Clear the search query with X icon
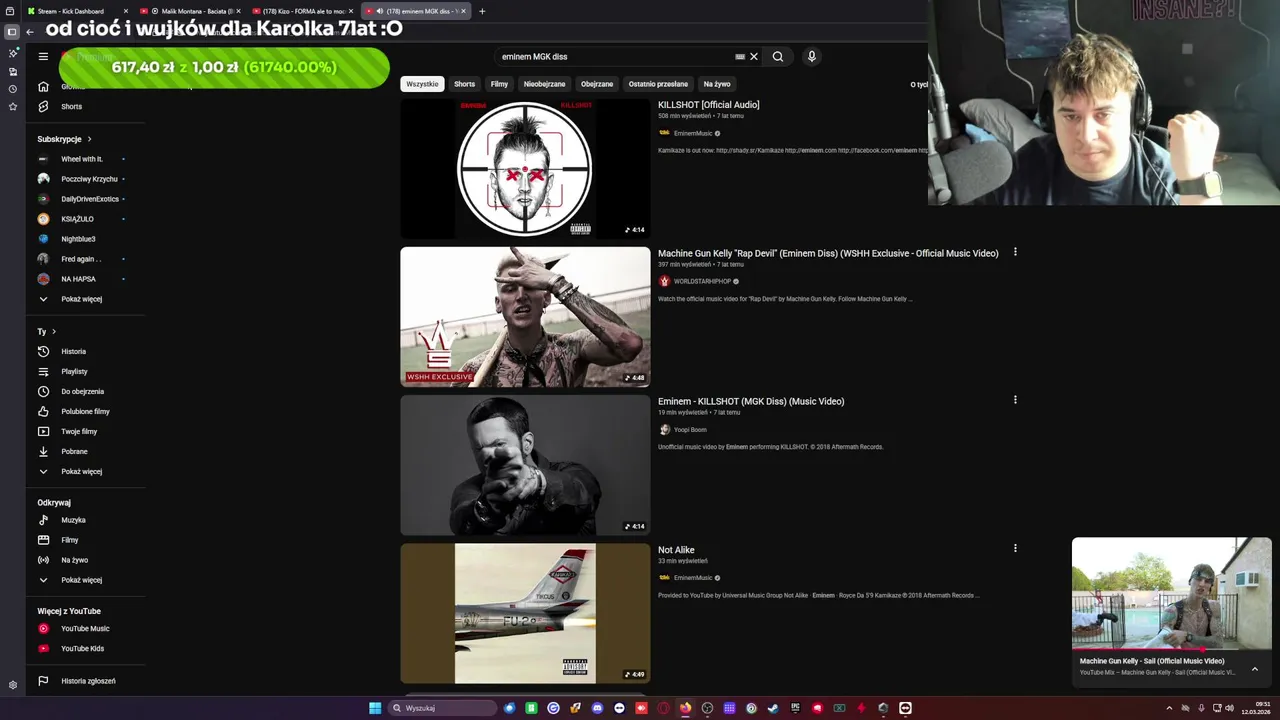 coord(754,56)
